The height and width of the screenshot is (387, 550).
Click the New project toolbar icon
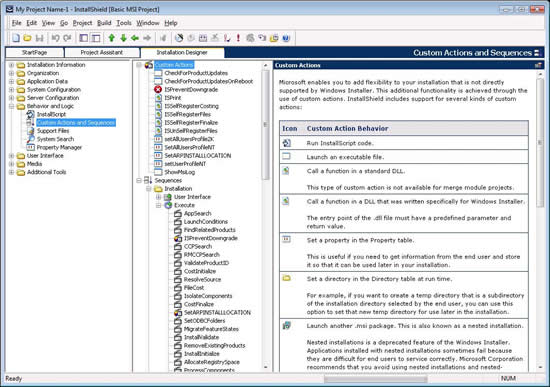[16, 38]
